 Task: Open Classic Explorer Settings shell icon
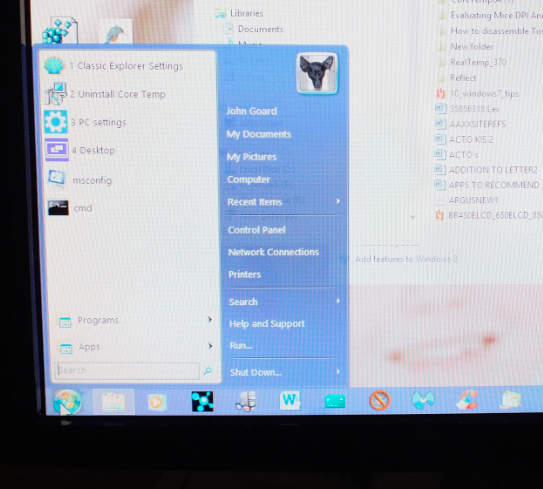pyautogui.click(x=54, y=65)
